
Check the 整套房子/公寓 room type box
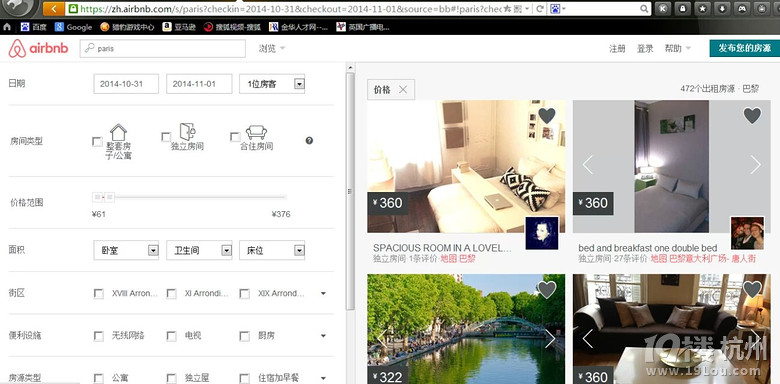coord(98,142)
